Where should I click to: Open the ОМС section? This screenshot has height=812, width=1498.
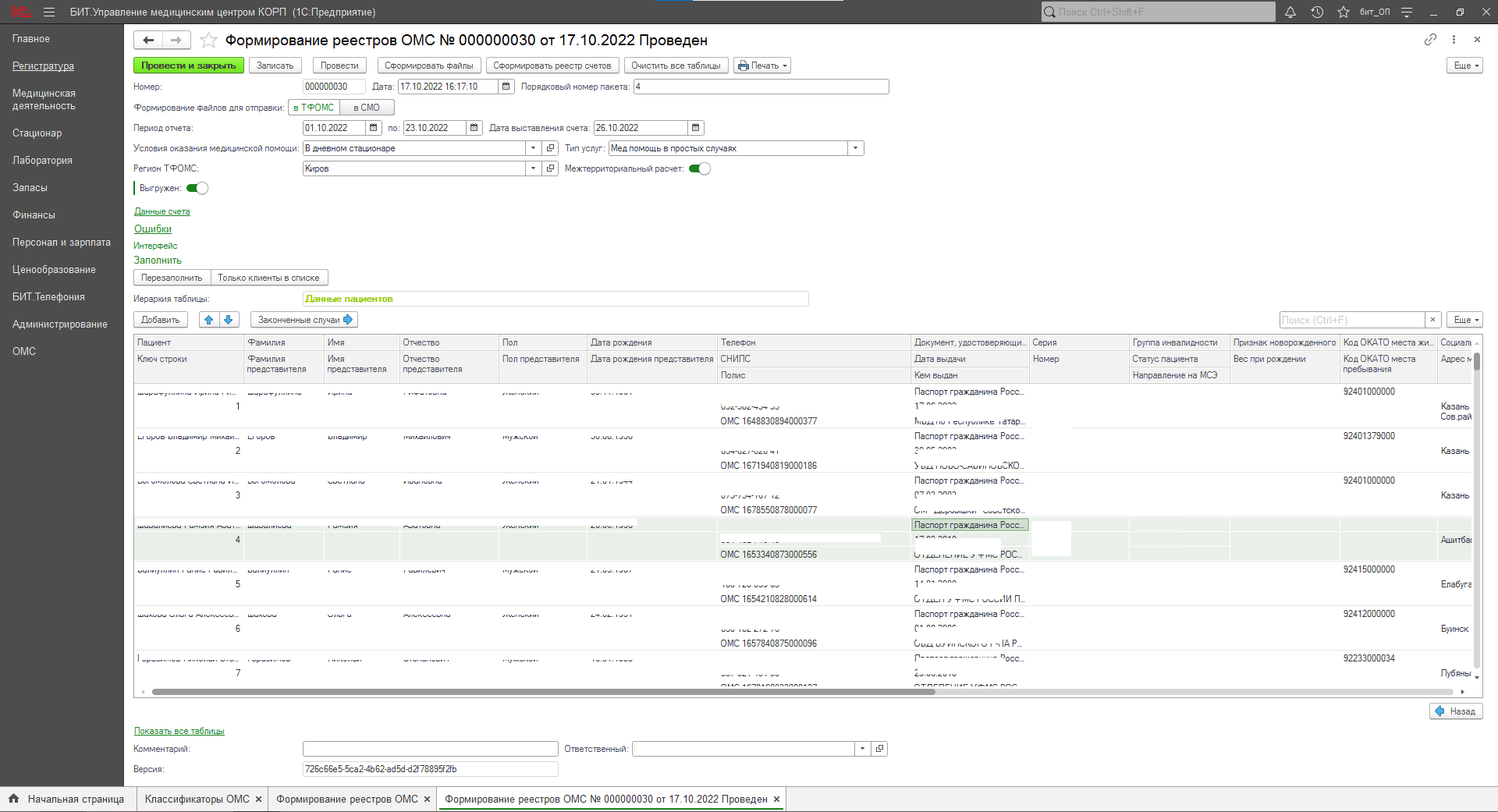(24, 352)
